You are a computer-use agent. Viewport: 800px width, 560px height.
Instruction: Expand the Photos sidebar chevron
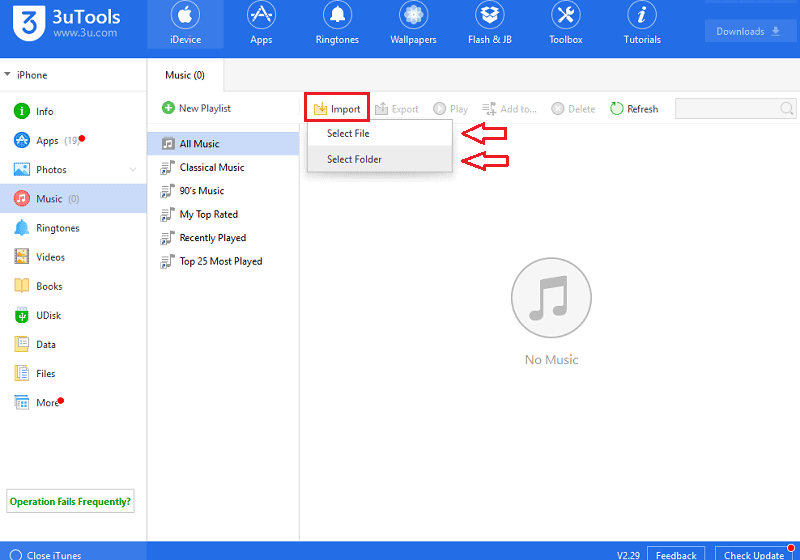tap(133, 170)
